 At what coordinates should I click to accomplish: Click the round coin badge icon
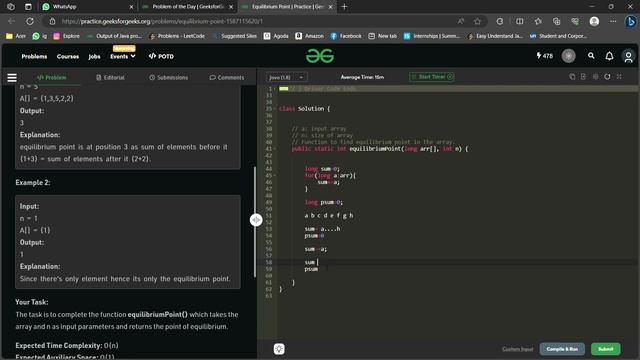[568, 56]
